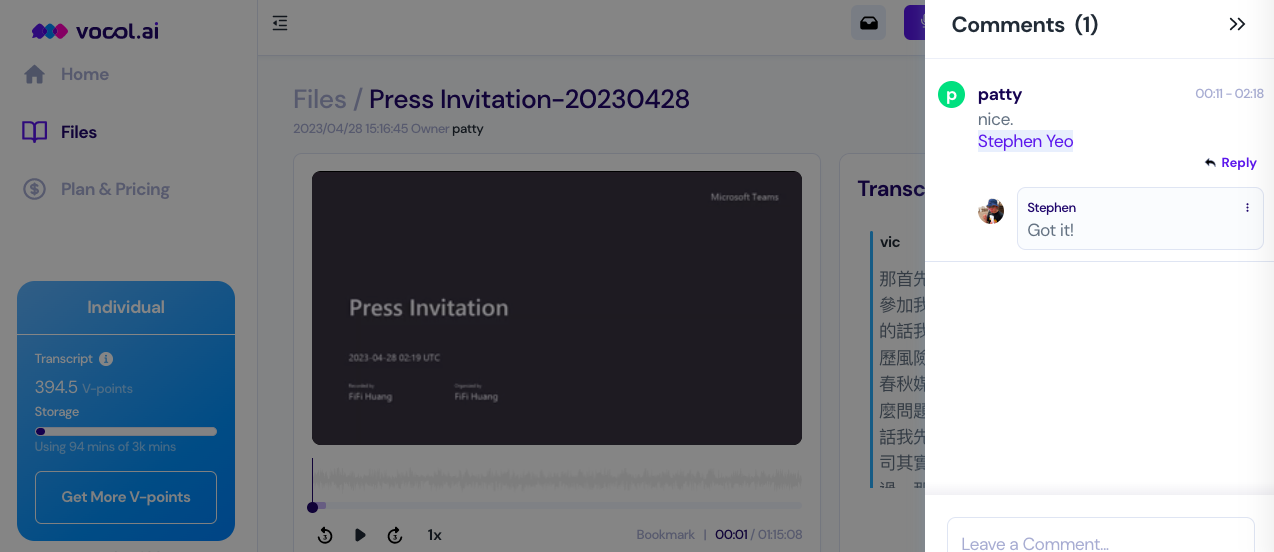Click the Bookmark label near timeline

[665, 535]
